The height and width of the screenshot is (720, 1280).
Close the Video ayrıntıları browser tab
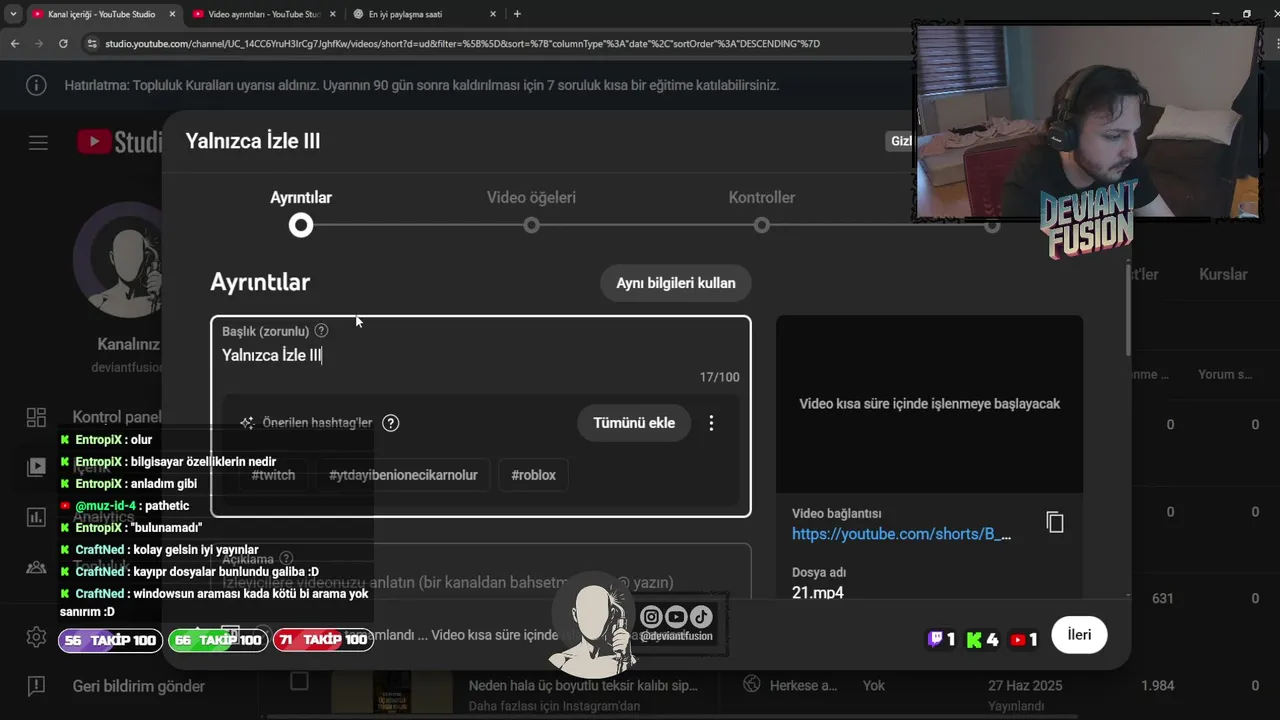[333, 14]
